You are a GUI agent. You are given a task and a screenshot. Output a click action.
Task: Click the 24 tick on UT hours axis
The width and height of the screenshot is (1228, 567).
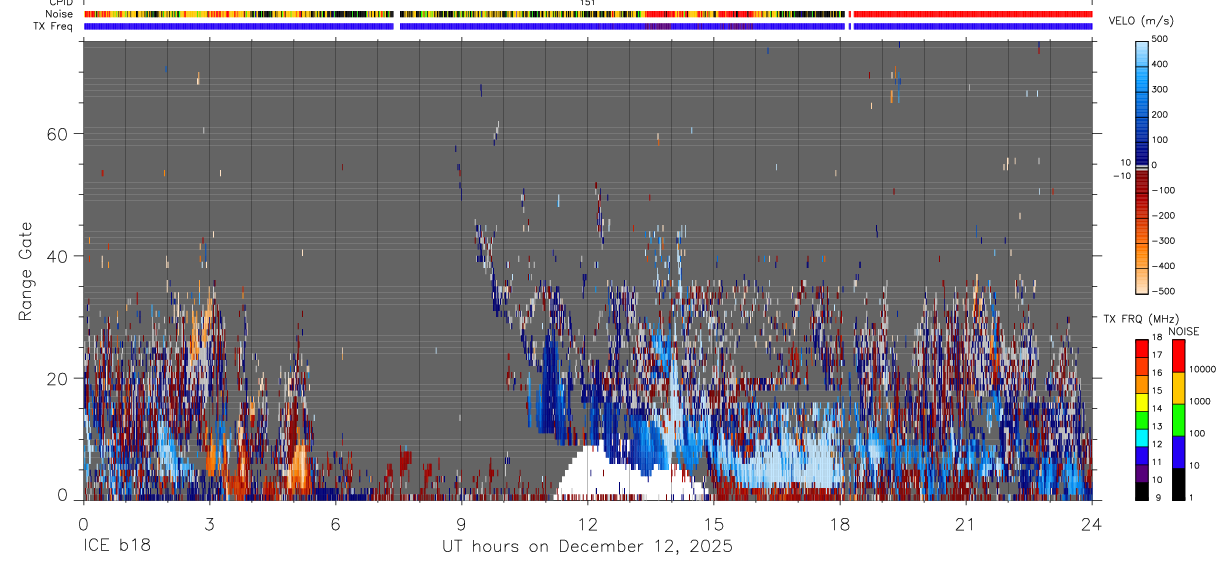[x=1092, y=523]
